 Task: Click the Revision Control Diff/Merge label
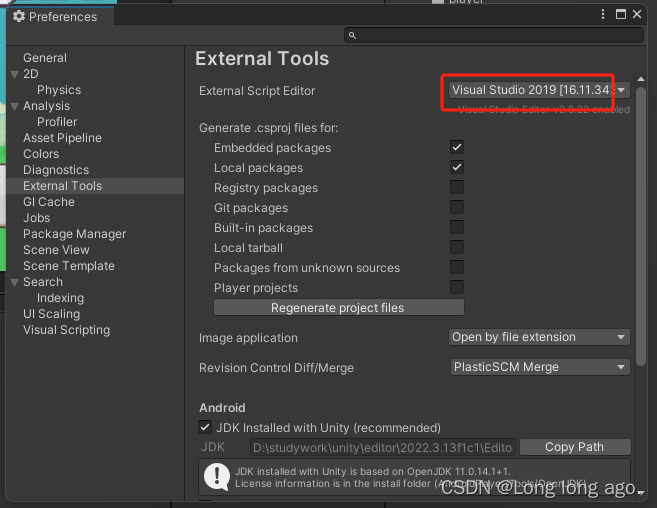point(276,368)
